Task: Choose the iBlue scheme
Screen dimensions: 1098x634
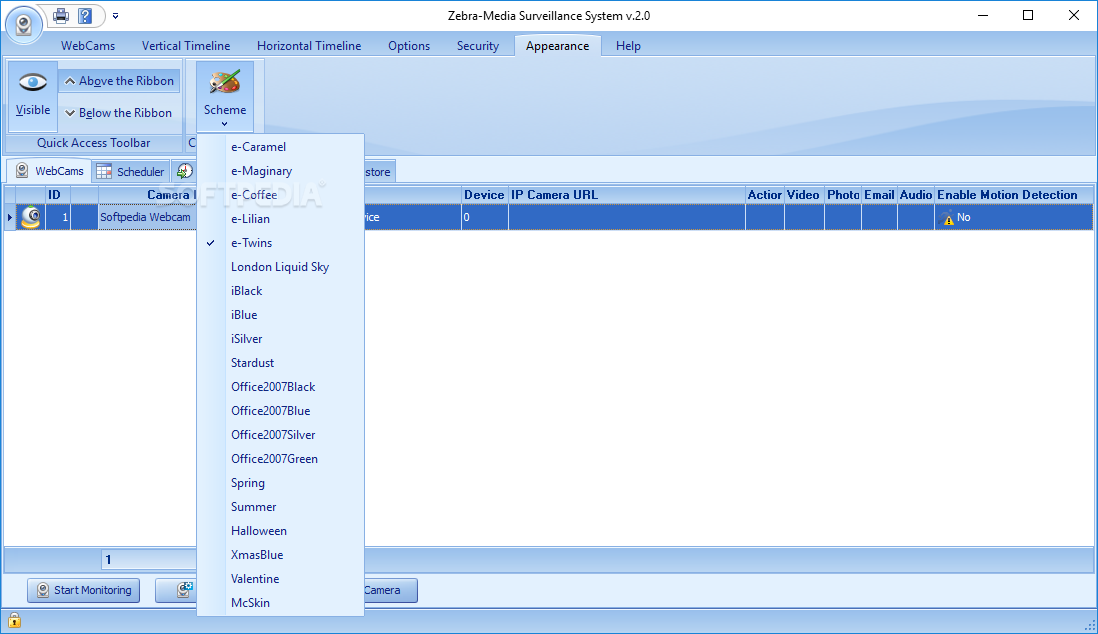Action: click(281, 315)
